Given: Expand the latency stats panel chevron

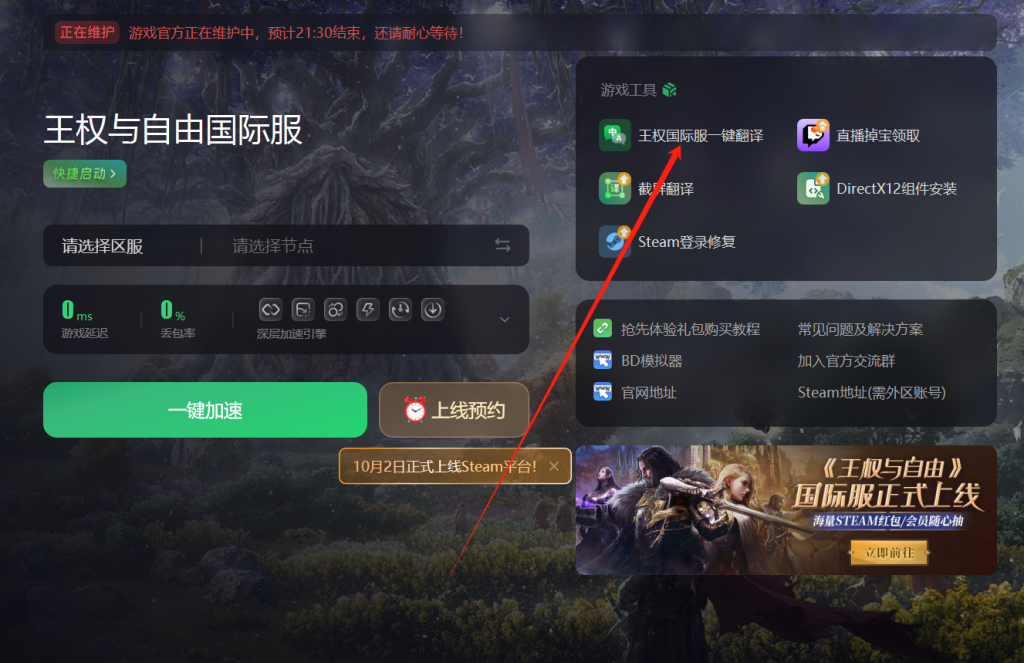Looking at the screenshot, I should click(x=504, y=319).
